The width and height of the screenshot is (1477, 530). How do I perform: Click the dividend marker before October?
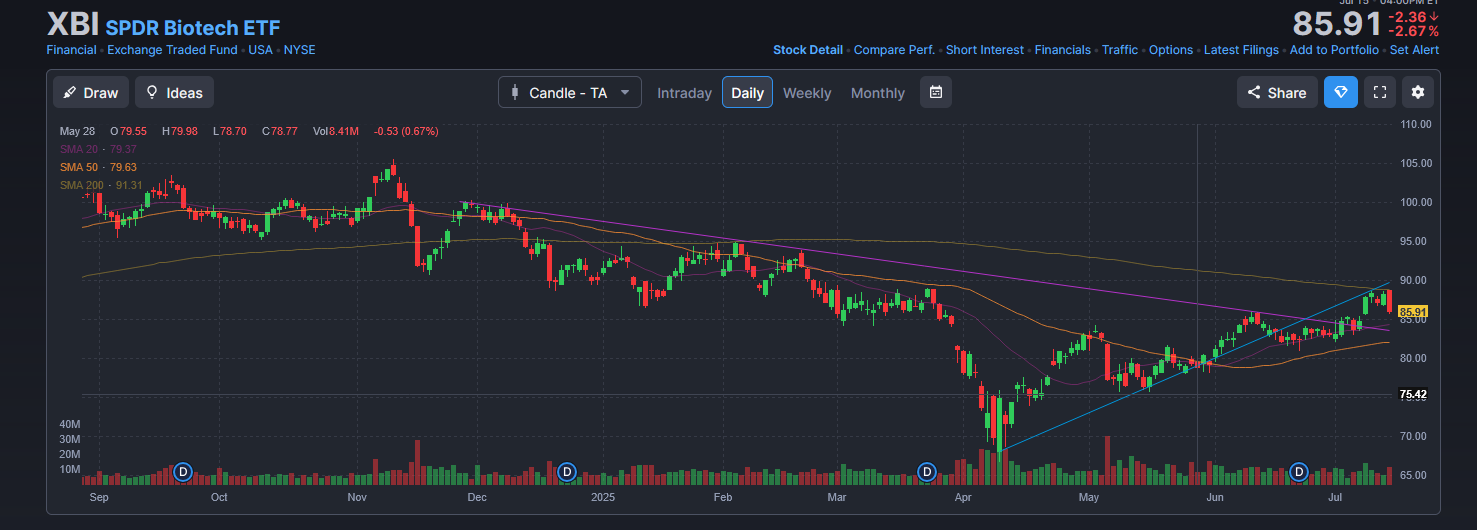[183, 471]
